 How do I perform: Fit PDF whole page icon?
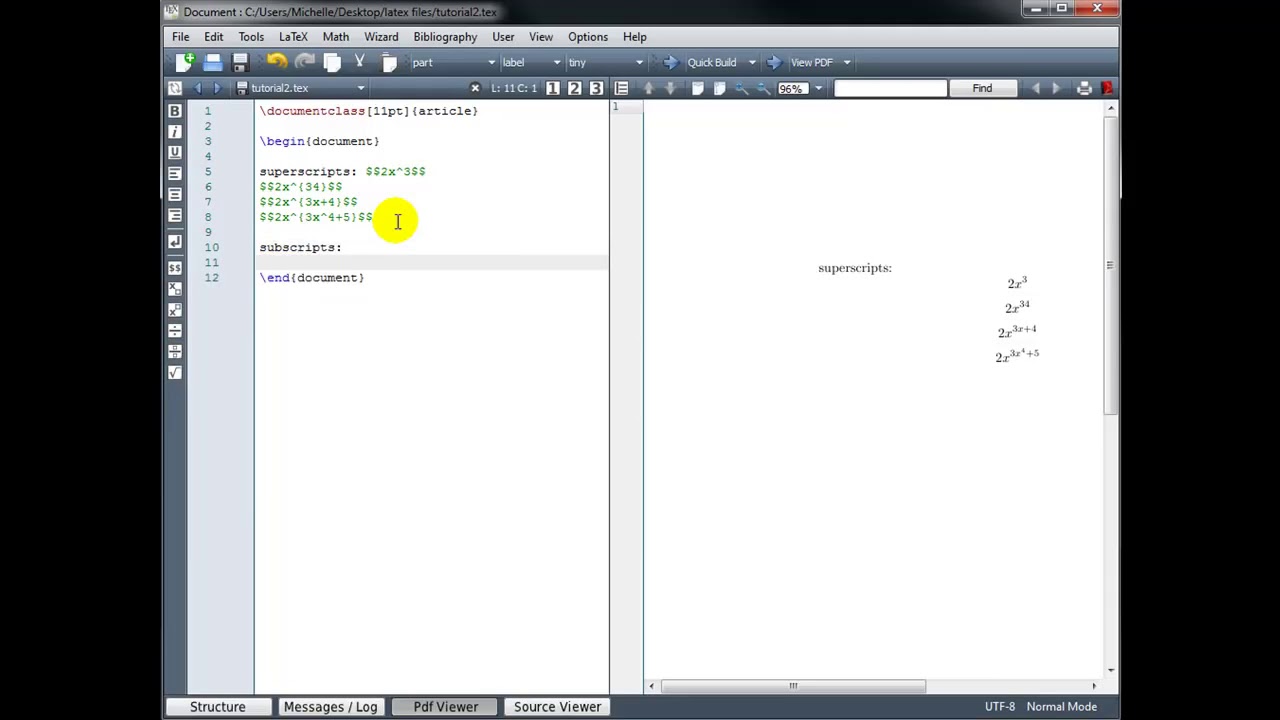(x=719, y=88)
